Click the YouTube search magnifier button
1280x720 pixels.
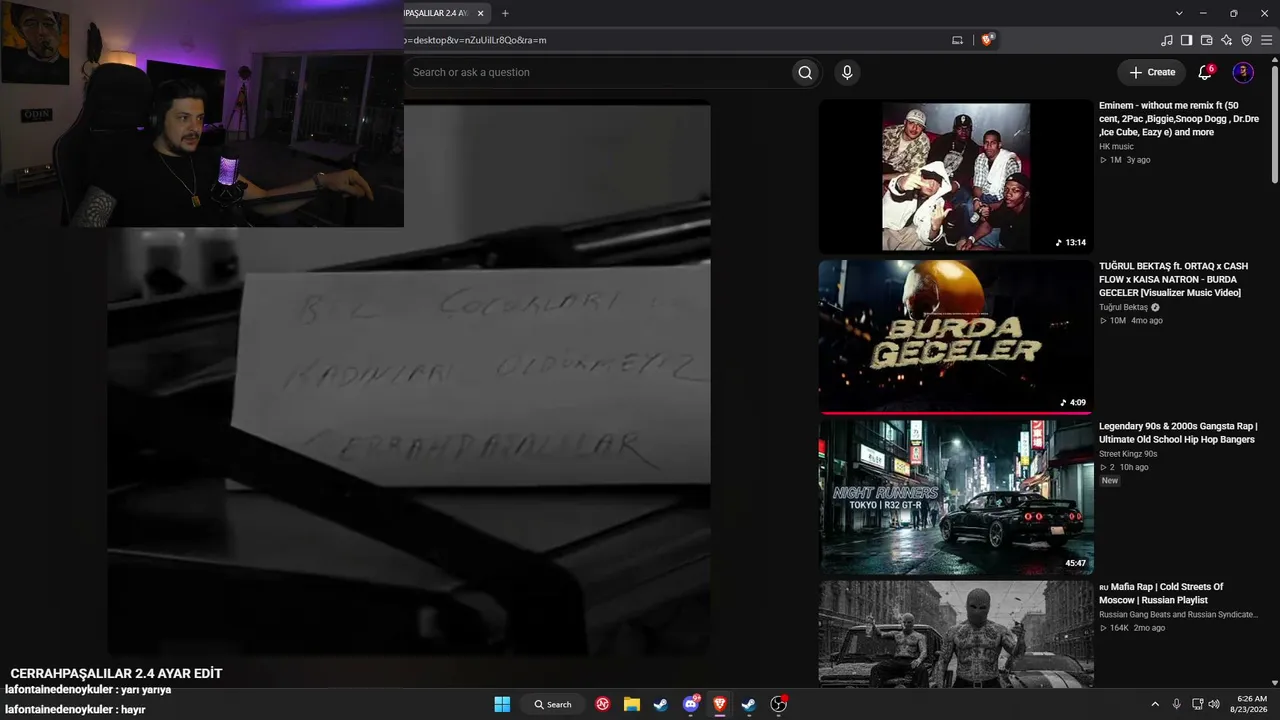pyautogui.click(x=805, y=72)
